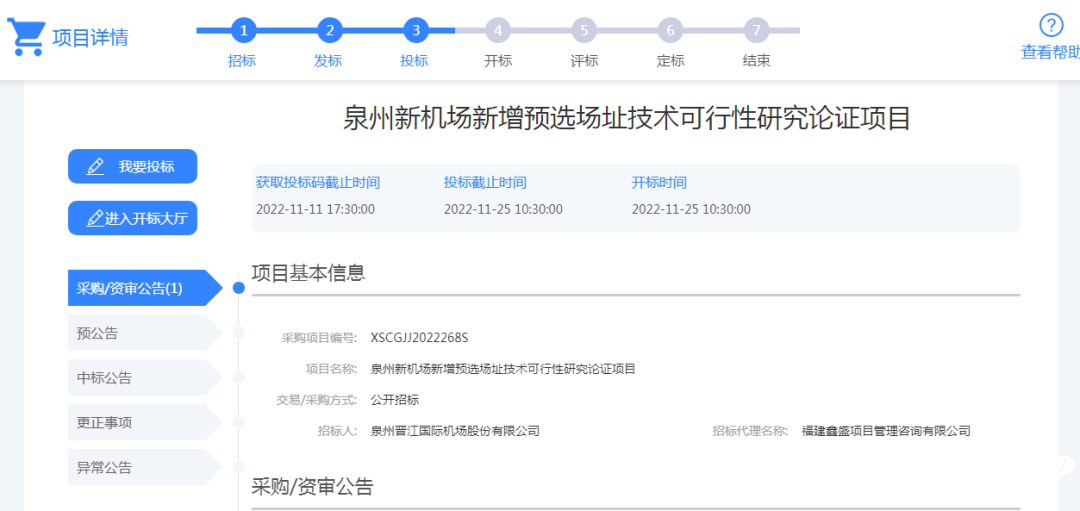1080x511 pixels.
Task: Open the 查看帮助 help link
Action: 1050,52
